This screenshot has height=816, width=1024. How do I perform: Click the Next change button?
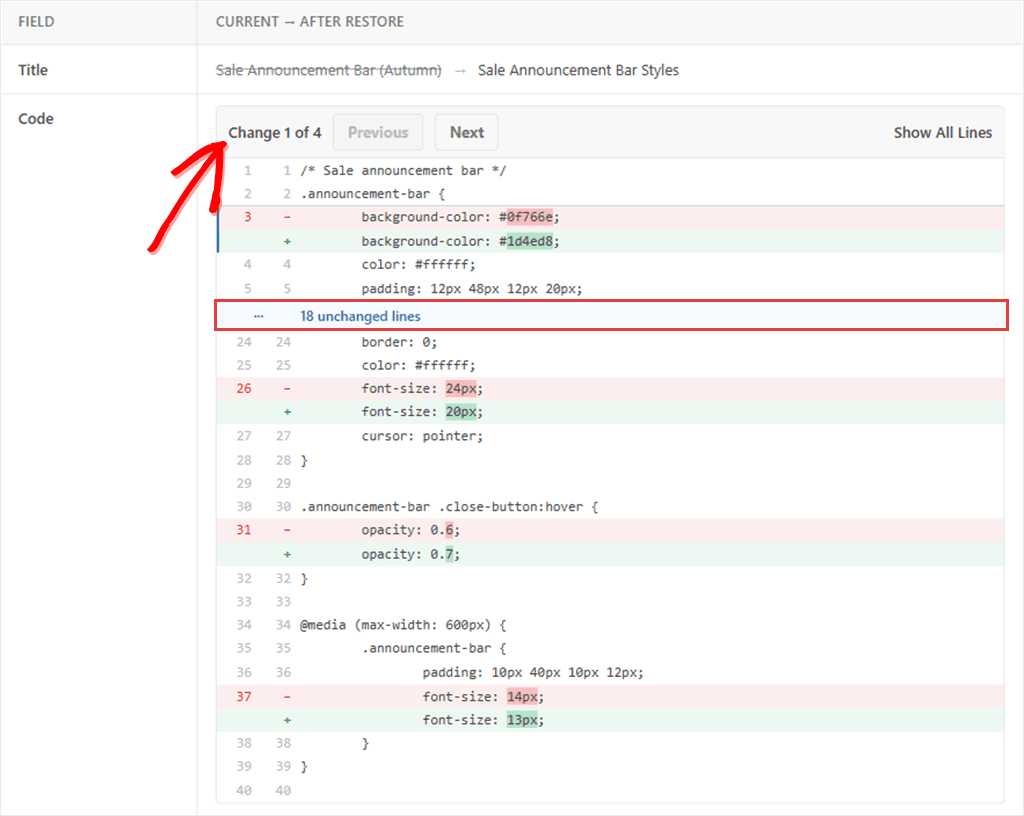coord(466,133)
